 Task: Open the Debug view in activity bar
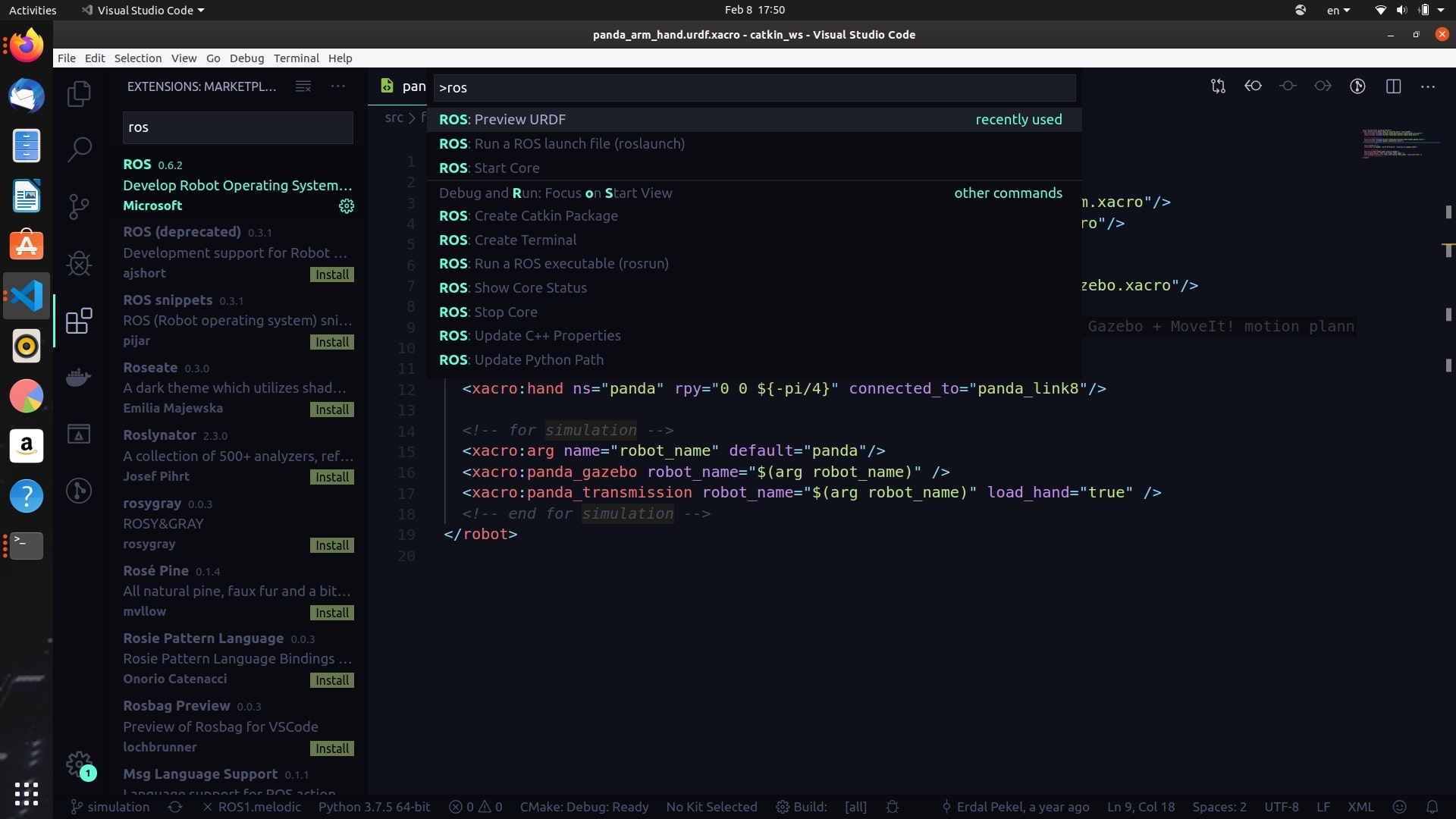click(79, 263)
